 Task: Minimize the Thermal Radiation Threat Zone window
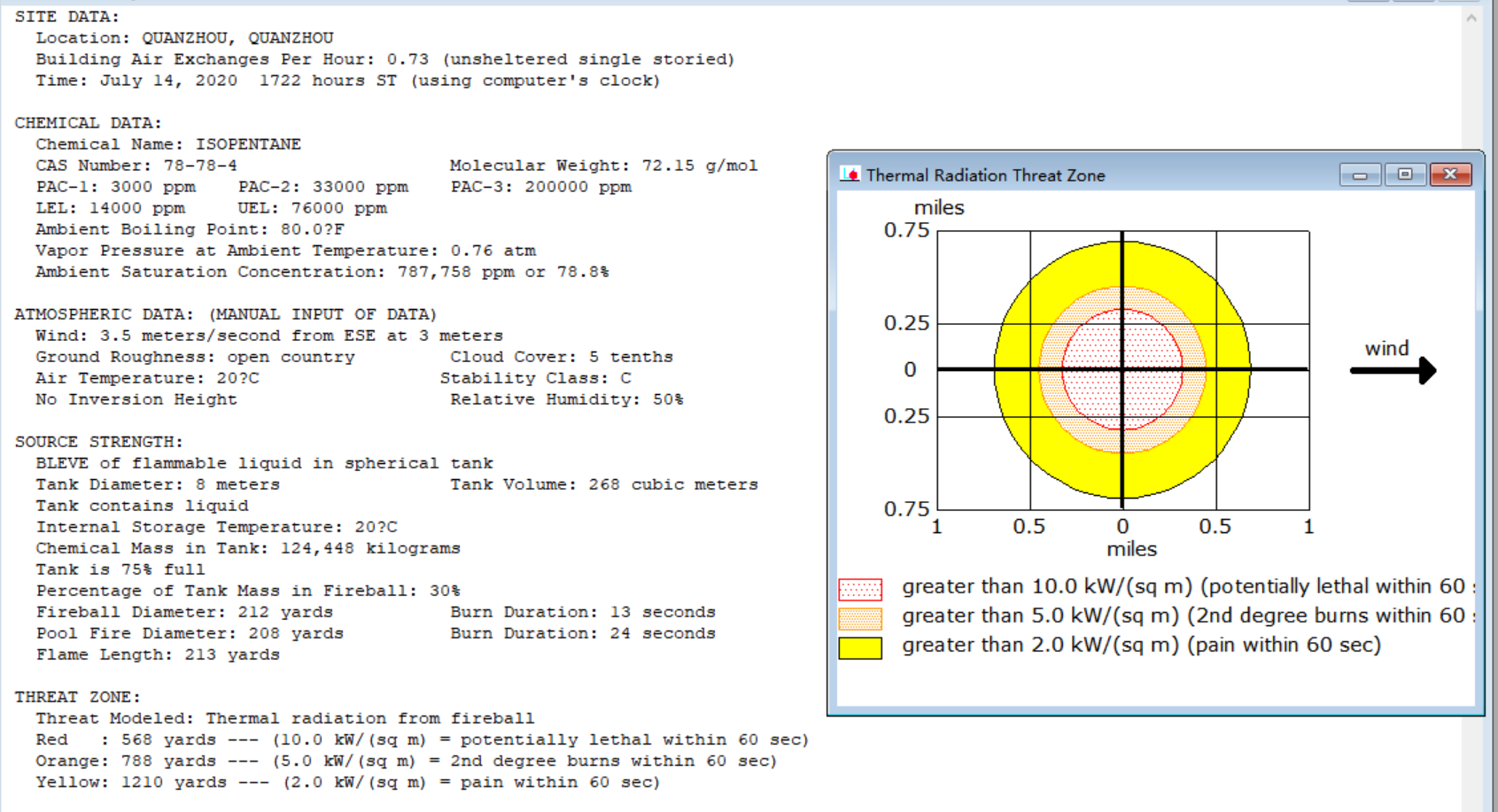(1360, 174)
